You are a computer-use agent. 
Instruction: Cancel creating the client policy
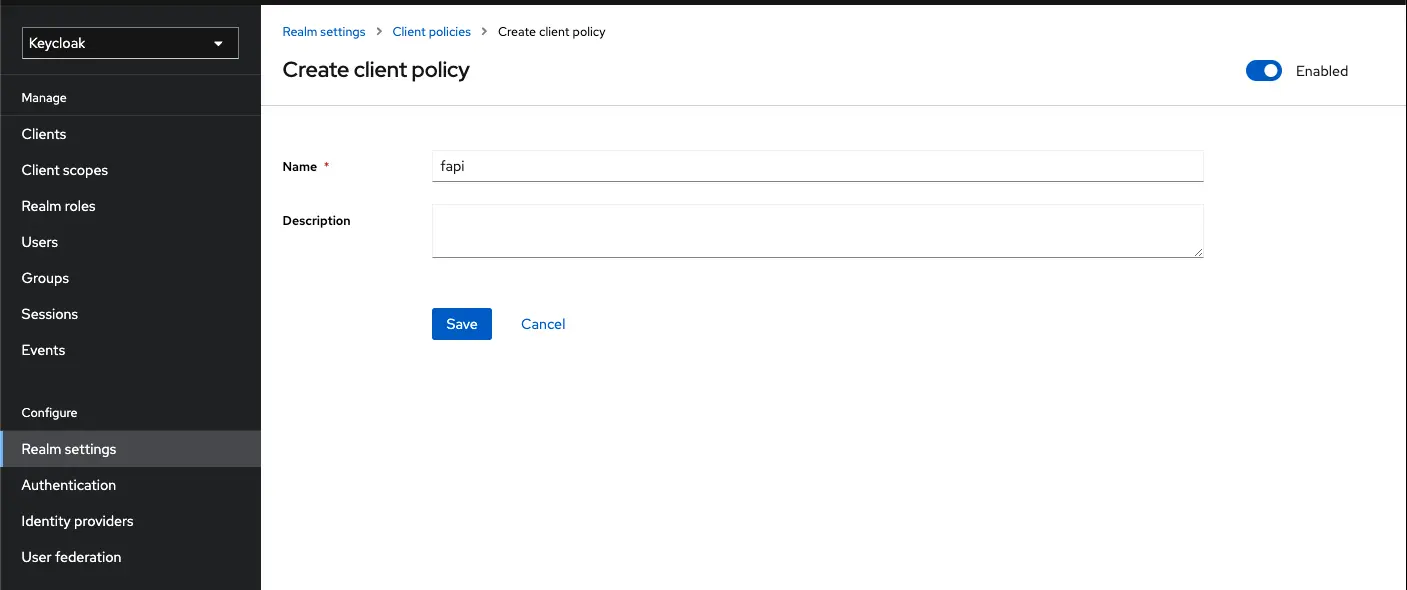coord(542,323)
